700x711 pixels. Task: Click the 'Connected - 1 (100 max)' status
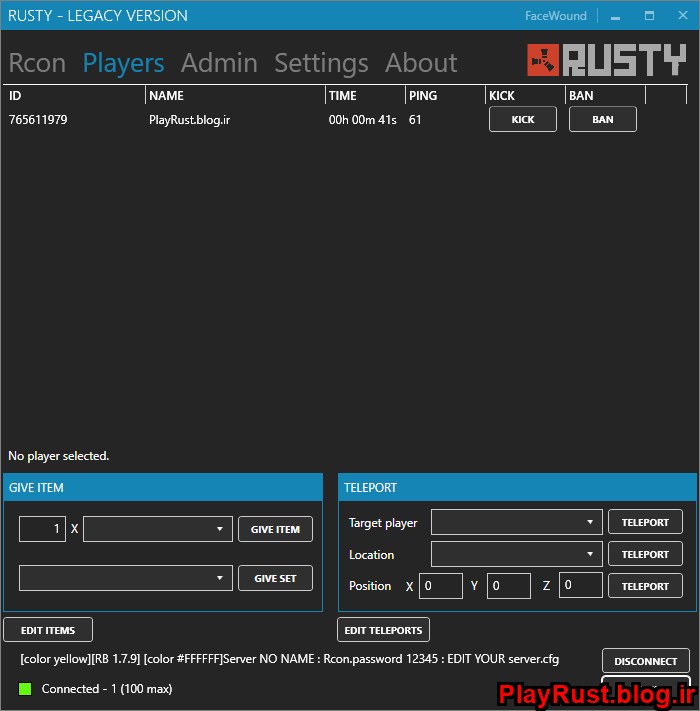[107, 689]
